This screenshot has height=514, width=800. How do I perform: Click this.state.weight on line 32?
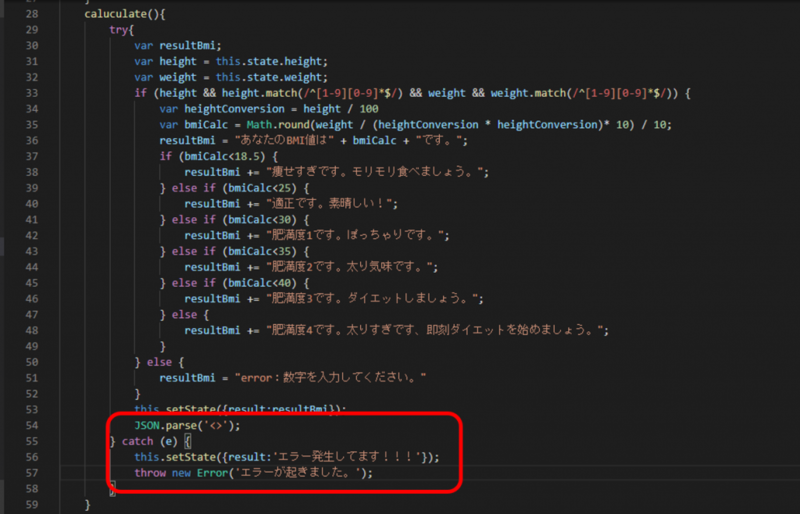[x=271, y=78]
